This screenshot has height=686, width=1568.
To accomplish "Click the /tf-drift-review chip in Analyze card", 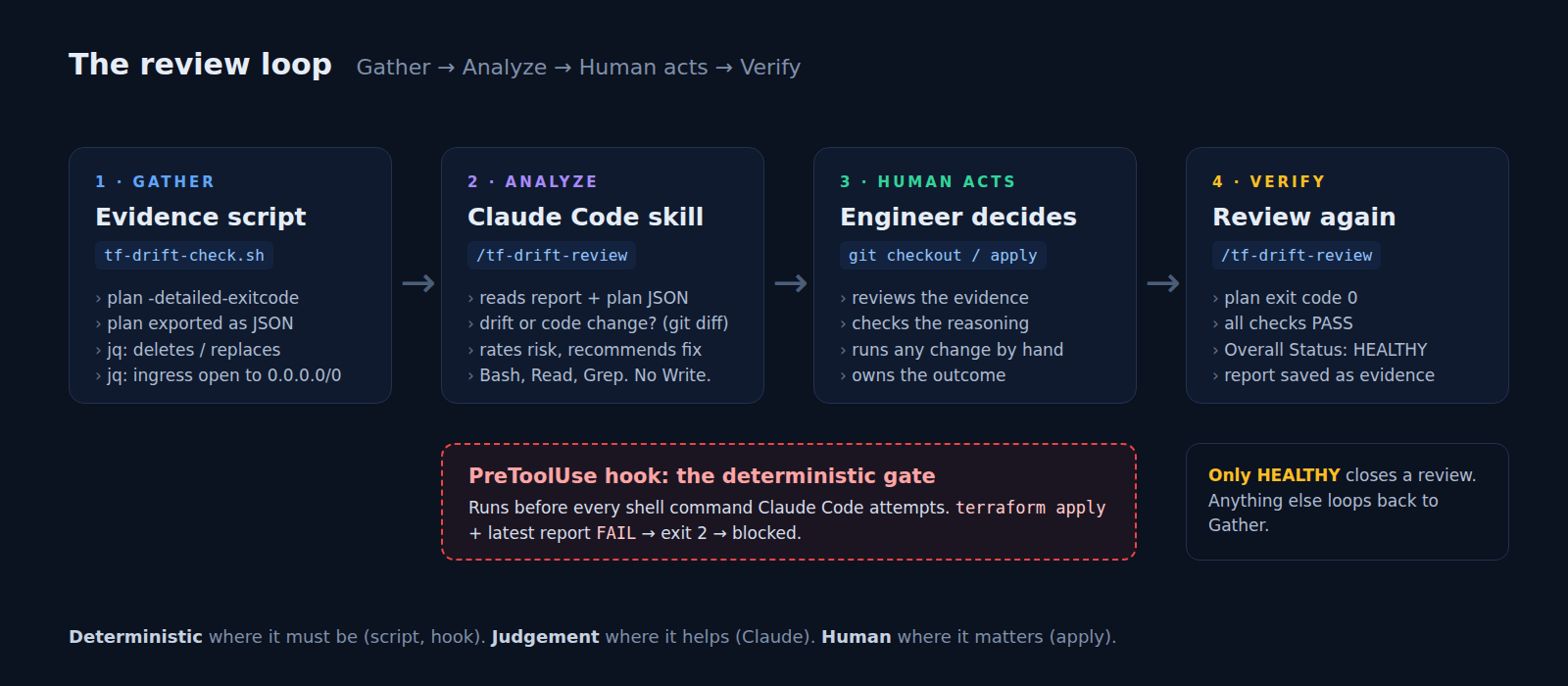I will point(552,255).
